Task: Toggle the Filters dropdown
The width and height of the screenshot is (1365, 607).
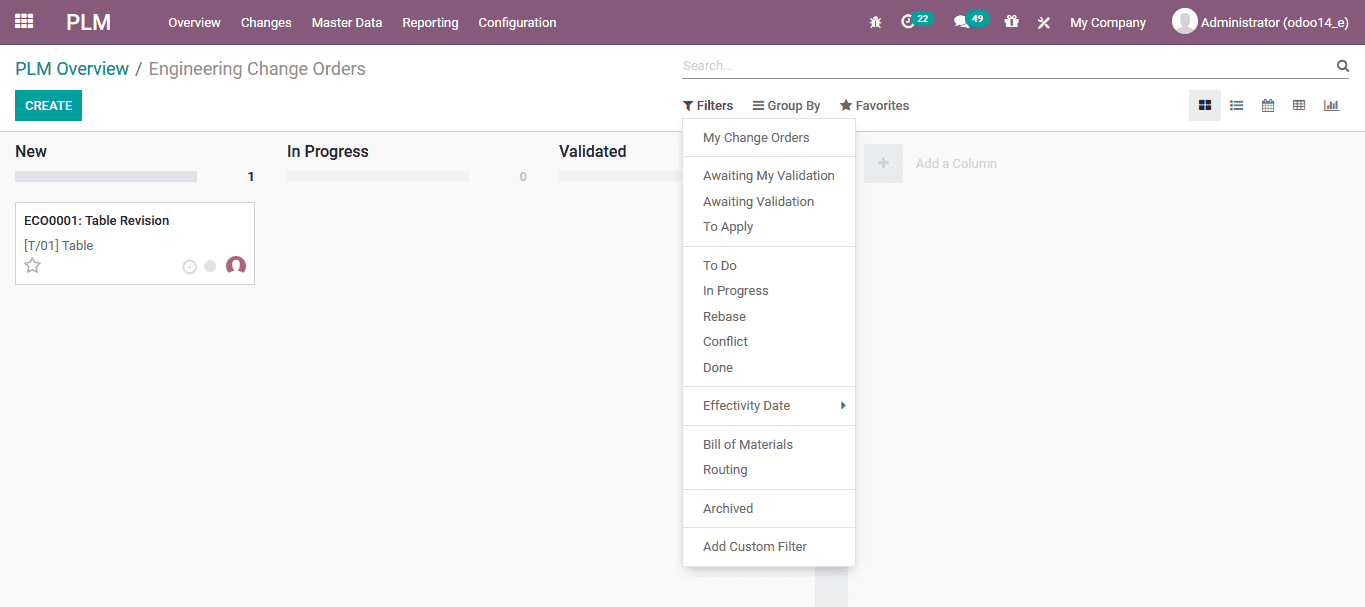Action: [708, 106]
